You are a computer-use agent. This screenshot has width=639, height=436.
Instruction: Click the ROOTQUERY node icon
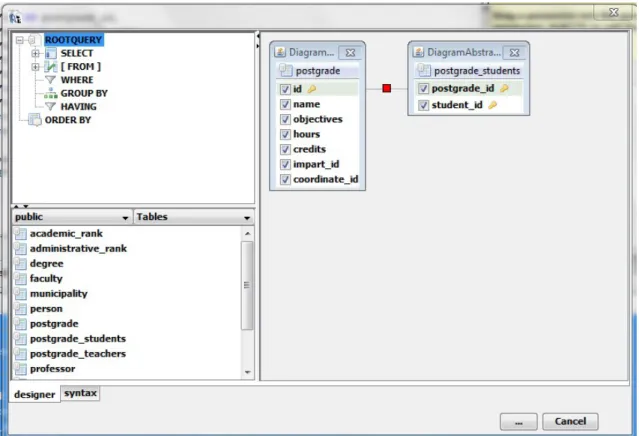[x=34, y=40]
